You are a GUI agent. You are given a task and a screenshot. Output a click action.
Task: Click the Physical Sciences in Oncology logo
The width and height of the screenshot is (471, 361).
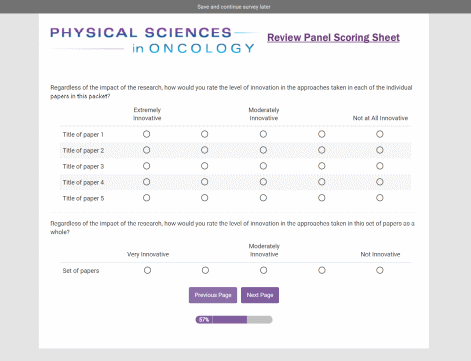(x=153, y=41)
